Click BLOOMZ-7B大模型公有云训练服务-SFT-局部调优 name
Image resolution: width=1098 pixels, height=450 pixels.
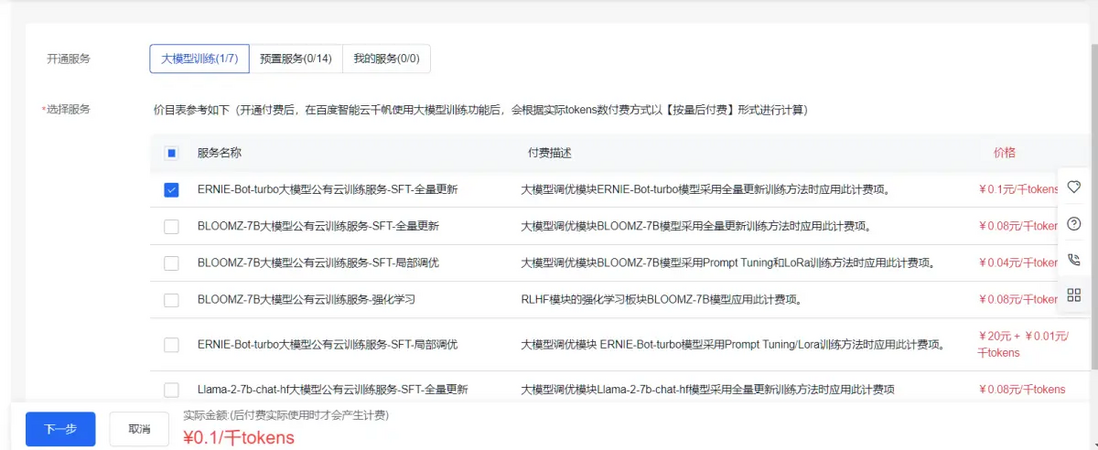coord(319,263)
